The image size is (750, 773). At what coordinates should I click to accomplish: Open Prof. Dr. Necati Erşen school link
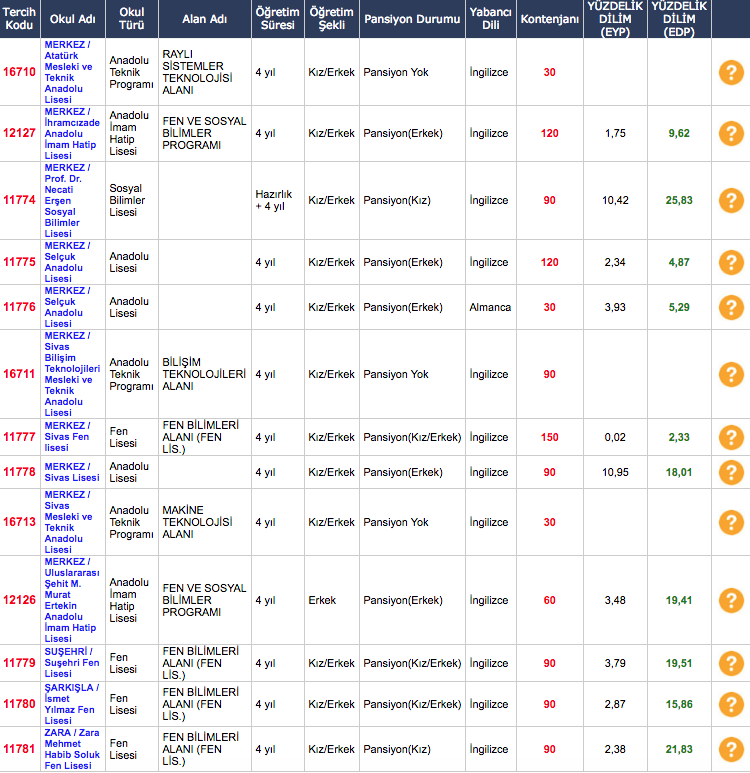(x=67, y=201)
